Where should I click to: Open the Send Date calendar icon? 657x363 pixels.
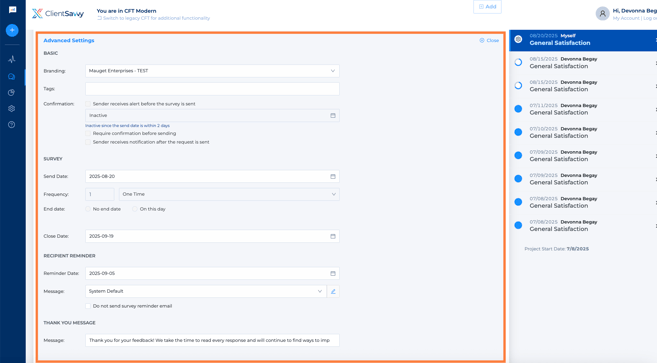point(333,176)
